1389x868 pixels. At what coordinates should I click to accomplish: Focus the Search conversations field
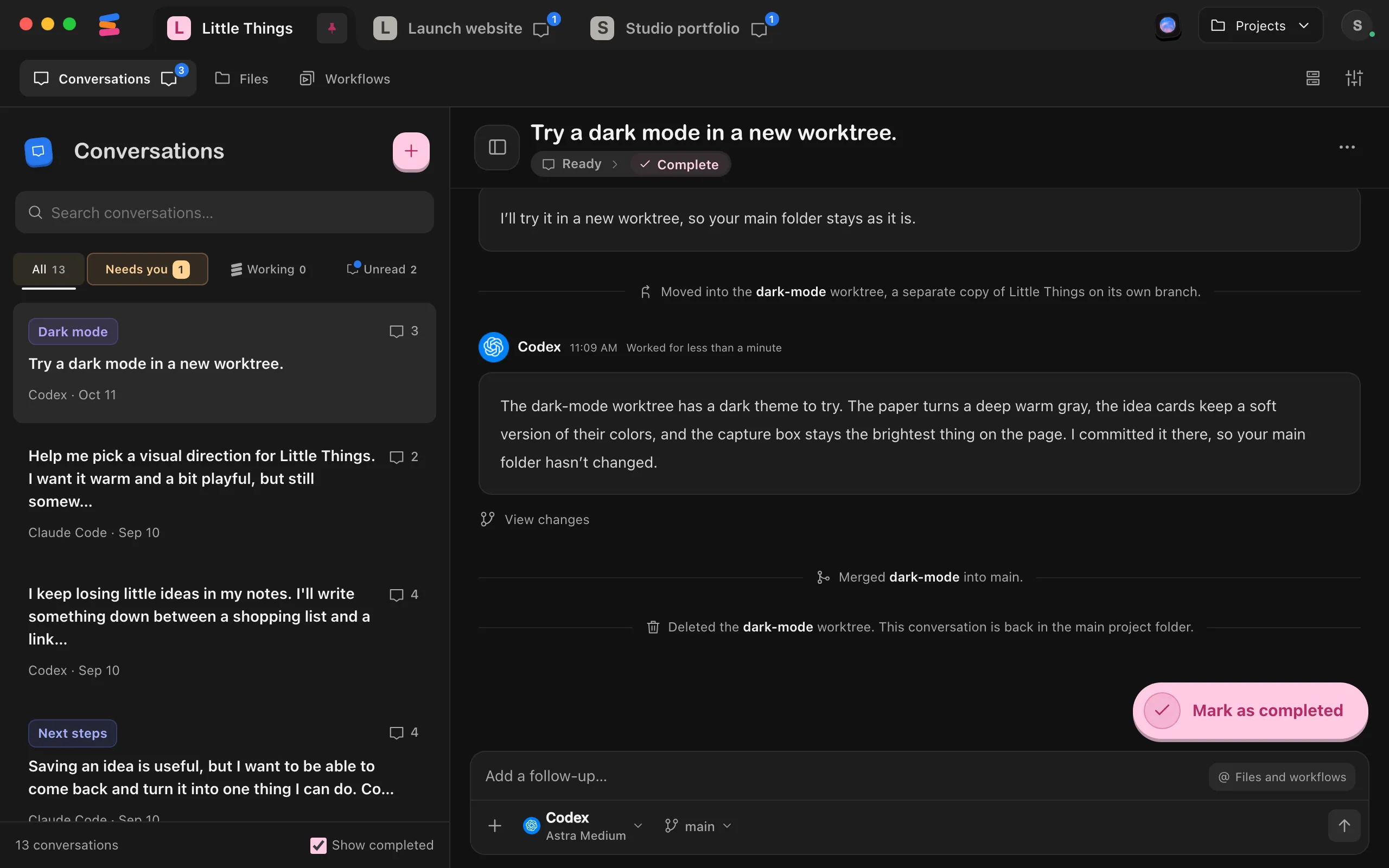225,213
